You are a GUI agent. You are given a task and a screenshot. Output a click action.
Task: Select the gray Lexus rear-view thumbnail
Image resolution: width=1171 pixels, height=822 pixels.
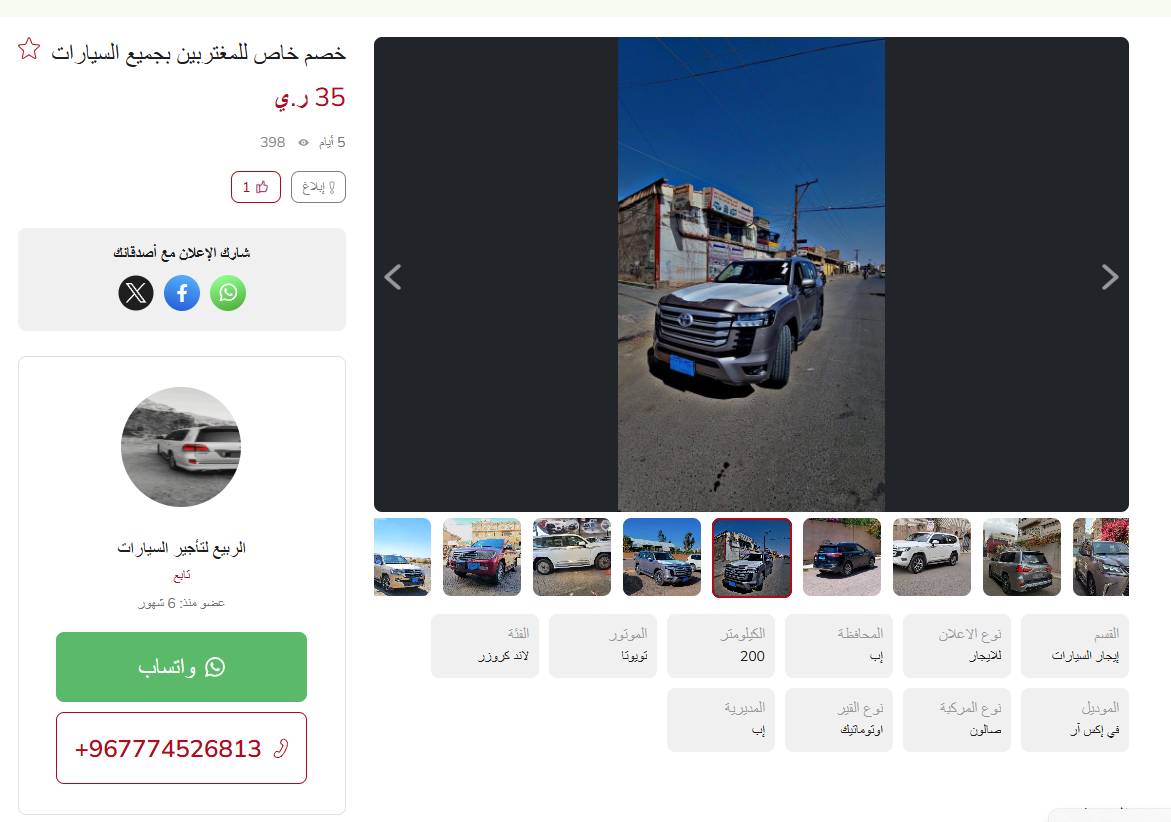(x=1022, y=557)
